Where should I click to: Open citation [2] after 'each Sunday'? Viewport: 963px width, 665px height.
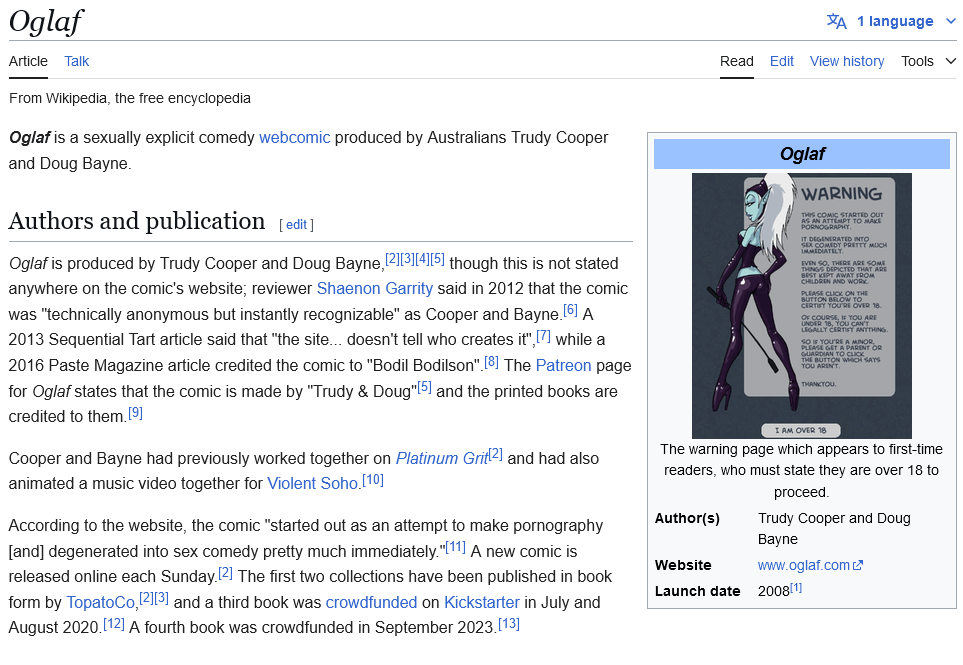point(225,573)
